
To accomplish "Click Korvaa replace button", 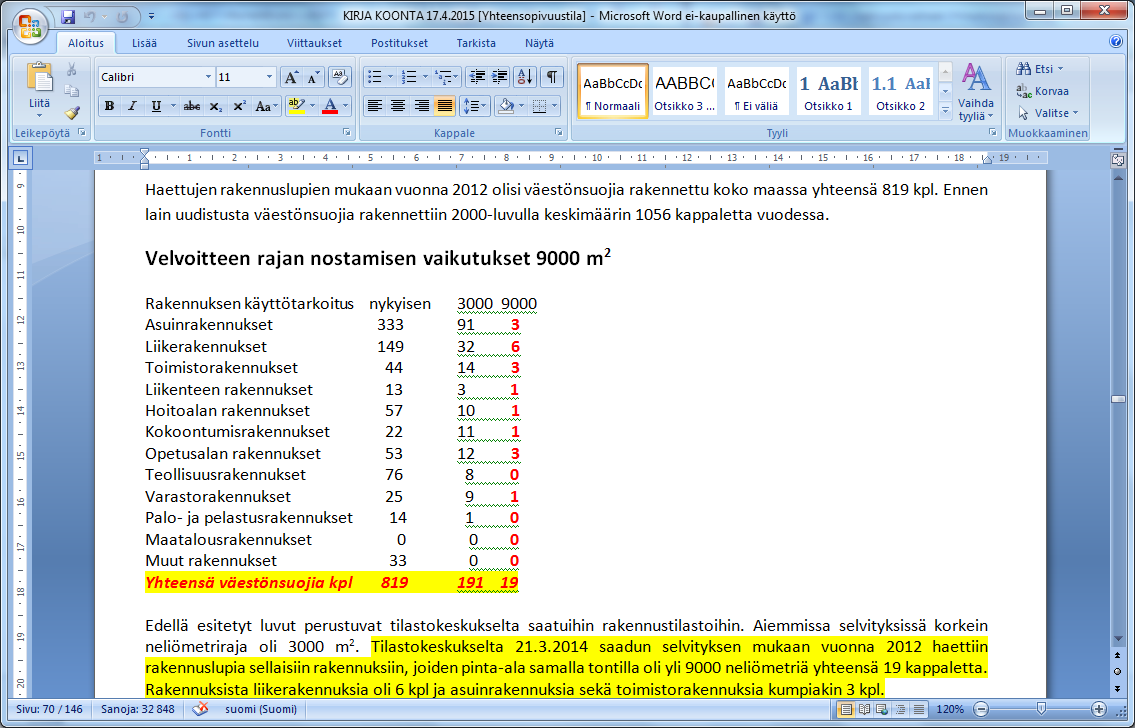I will 1042,90.
